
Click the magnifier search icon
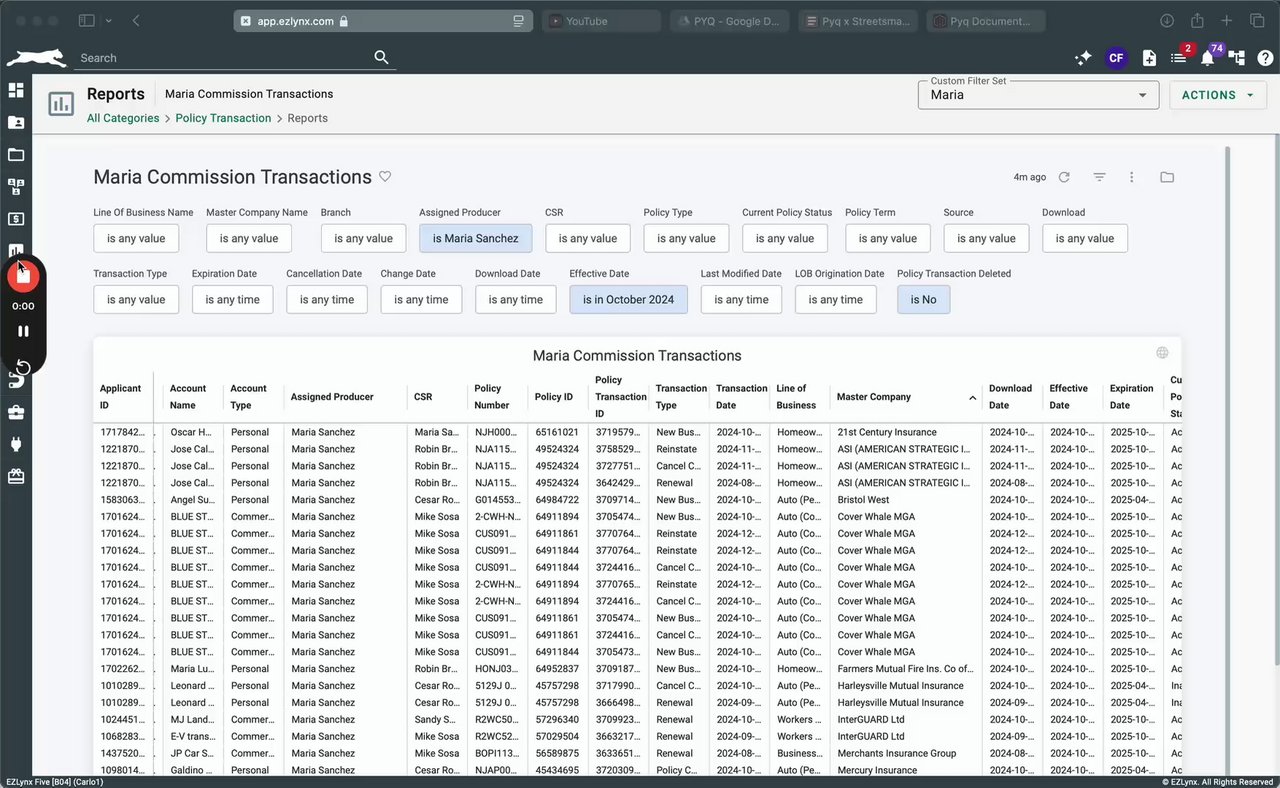(x=381, y=57)
